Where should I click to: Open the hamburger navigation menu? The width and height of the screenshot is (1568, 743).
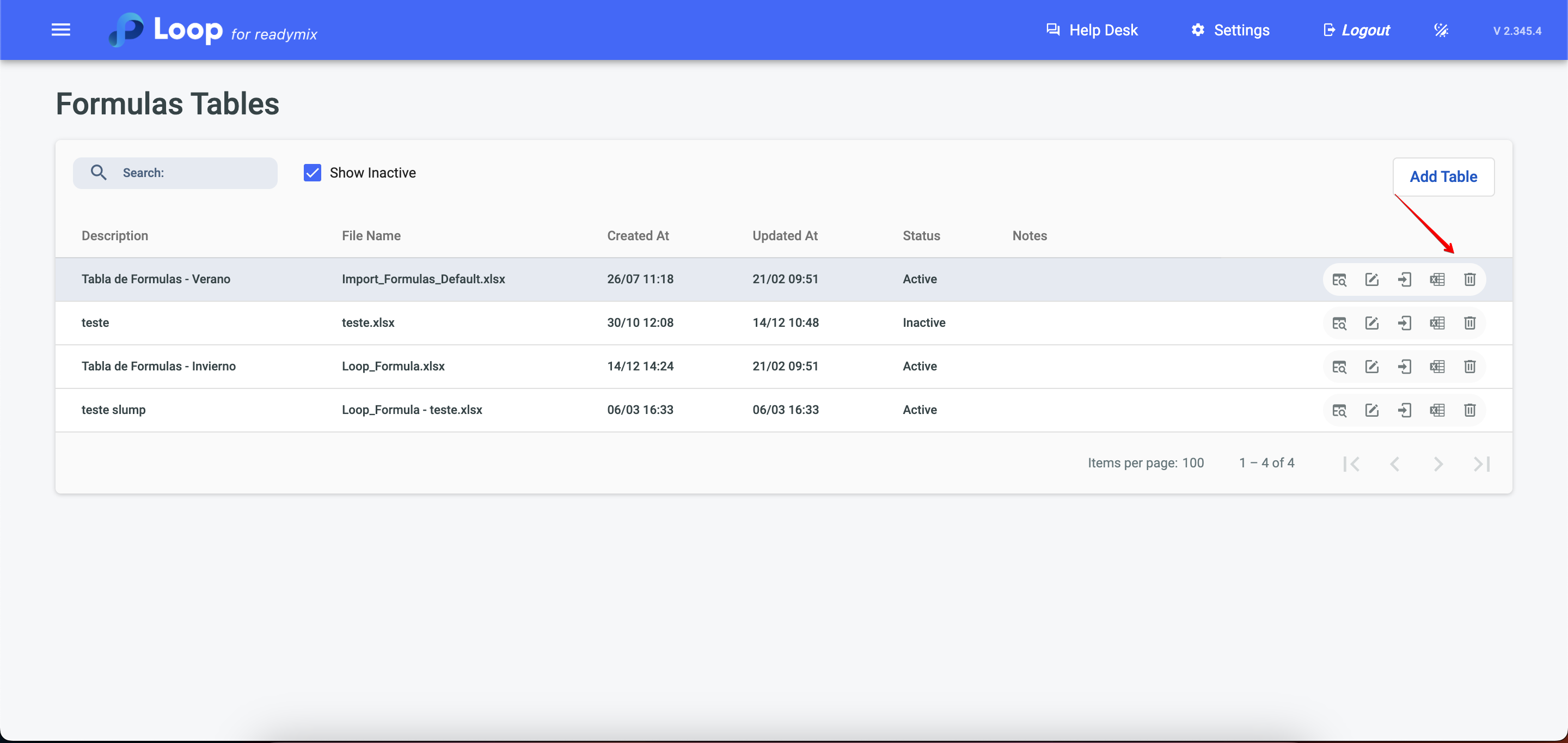point(61,30)
